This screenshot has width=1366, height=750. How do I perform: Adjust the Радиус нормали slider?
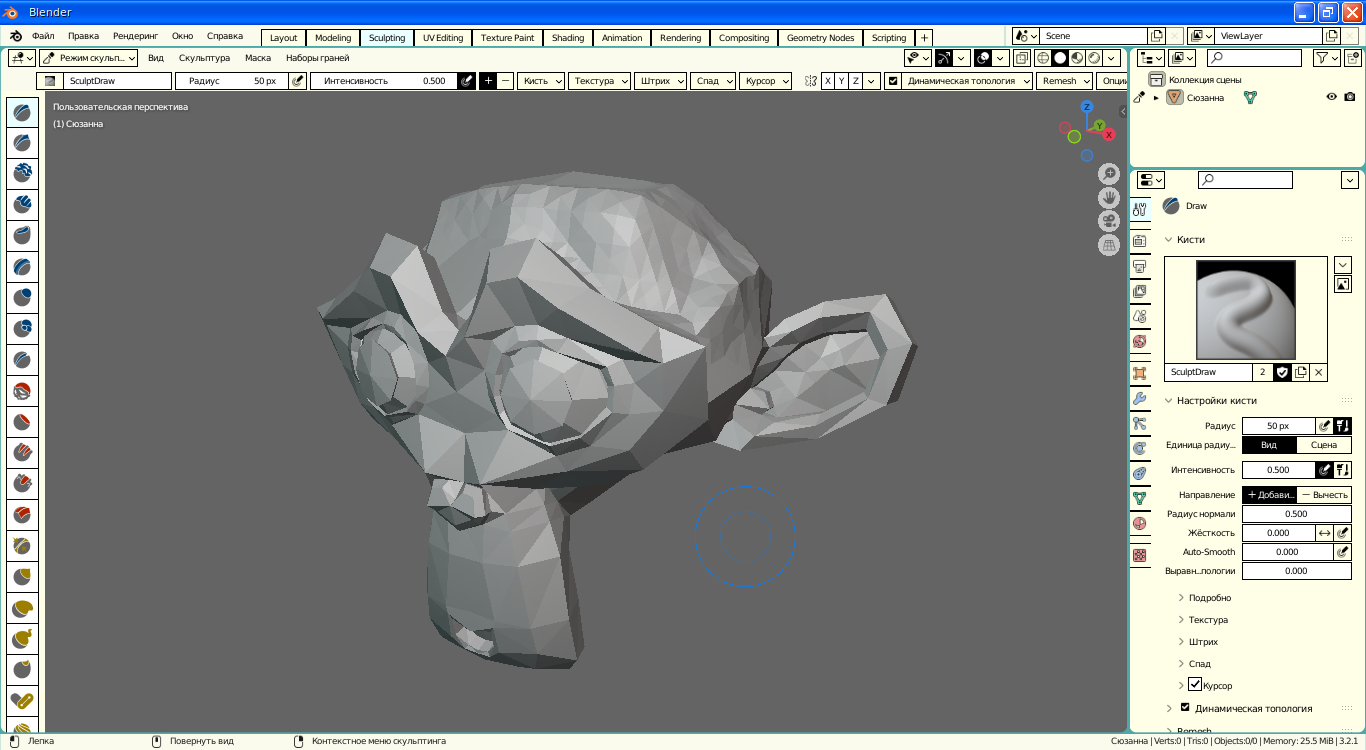pyautogui.click(x=1296, y=514)
